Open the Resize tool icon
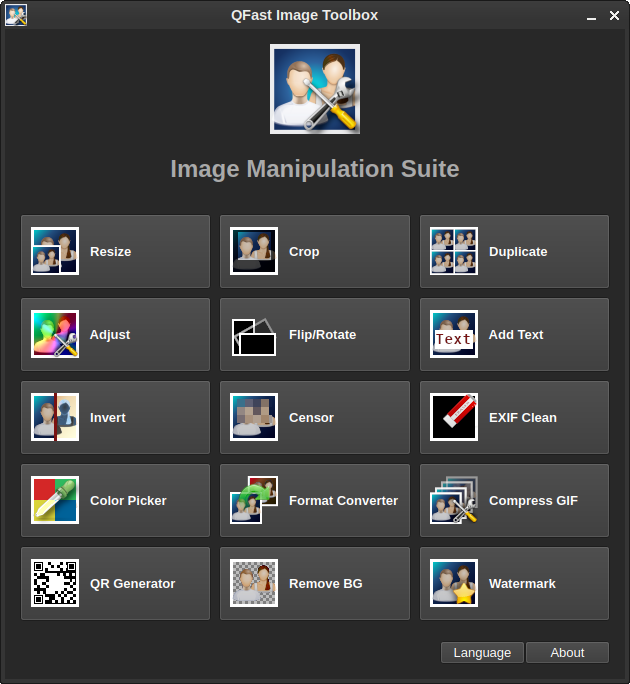This screenshot has width=630, height=684. click(x=55, y=252)
